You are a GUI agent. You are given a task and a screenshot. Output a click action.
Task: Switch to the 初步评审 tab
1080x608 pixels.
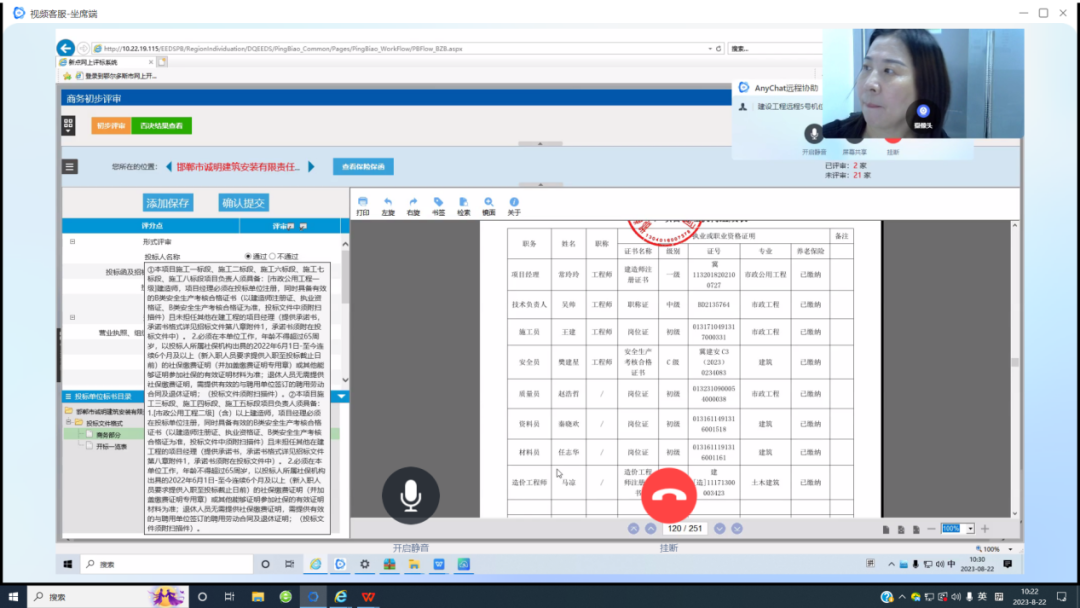pyautogui.click(x=110, y=126)
